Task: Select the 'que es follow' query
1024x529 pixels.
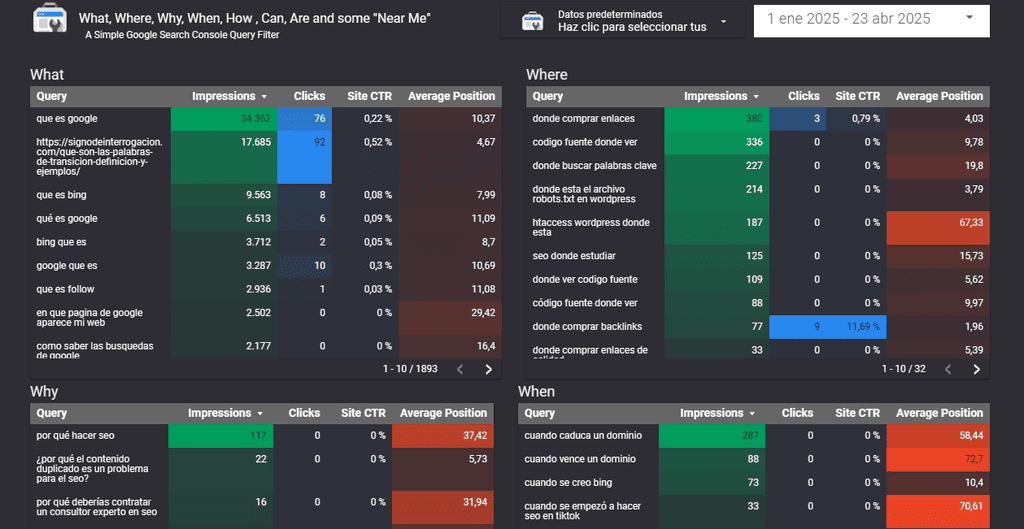Action: pyautogui.click(x=67, y=289)
